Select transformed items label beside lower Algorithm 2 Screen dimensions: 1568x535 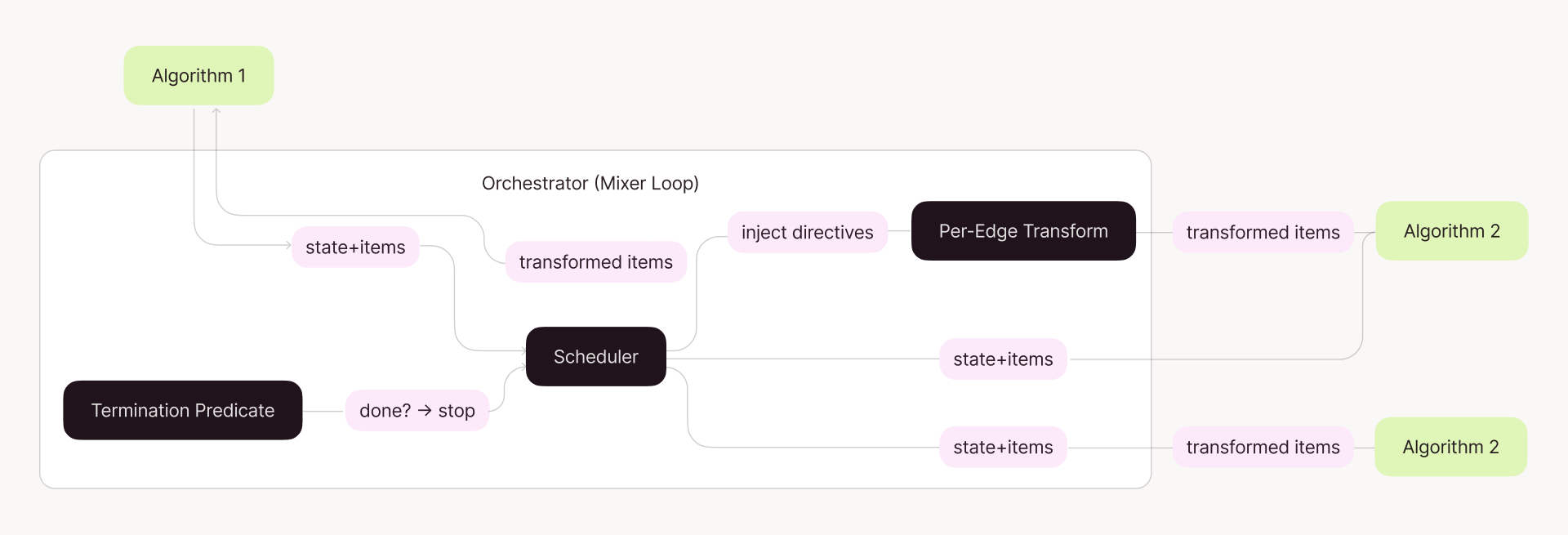click(x=1263, y=448)
